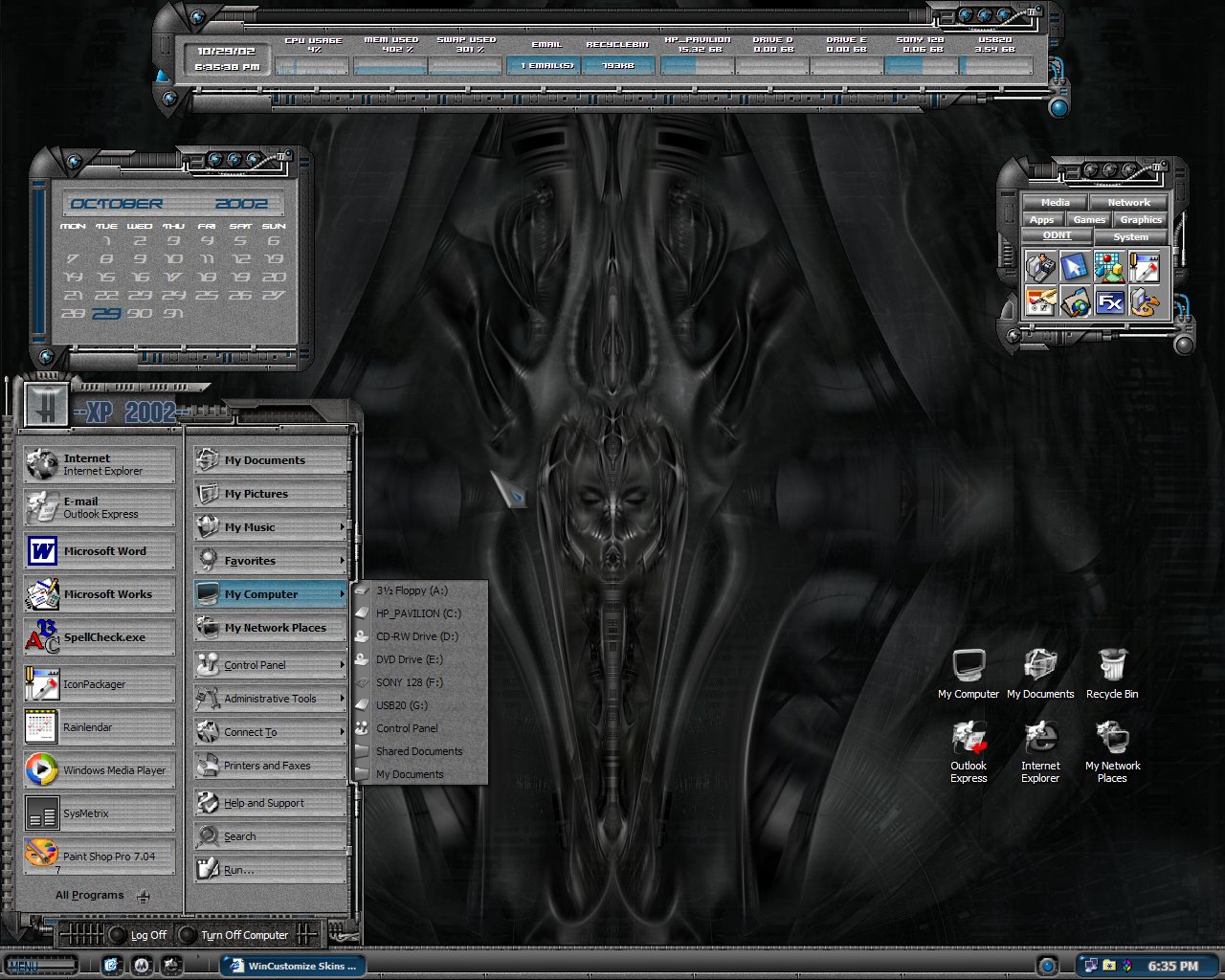Expand All Programs list
Screen dimensions: 1225x980
tap(101, 896)
